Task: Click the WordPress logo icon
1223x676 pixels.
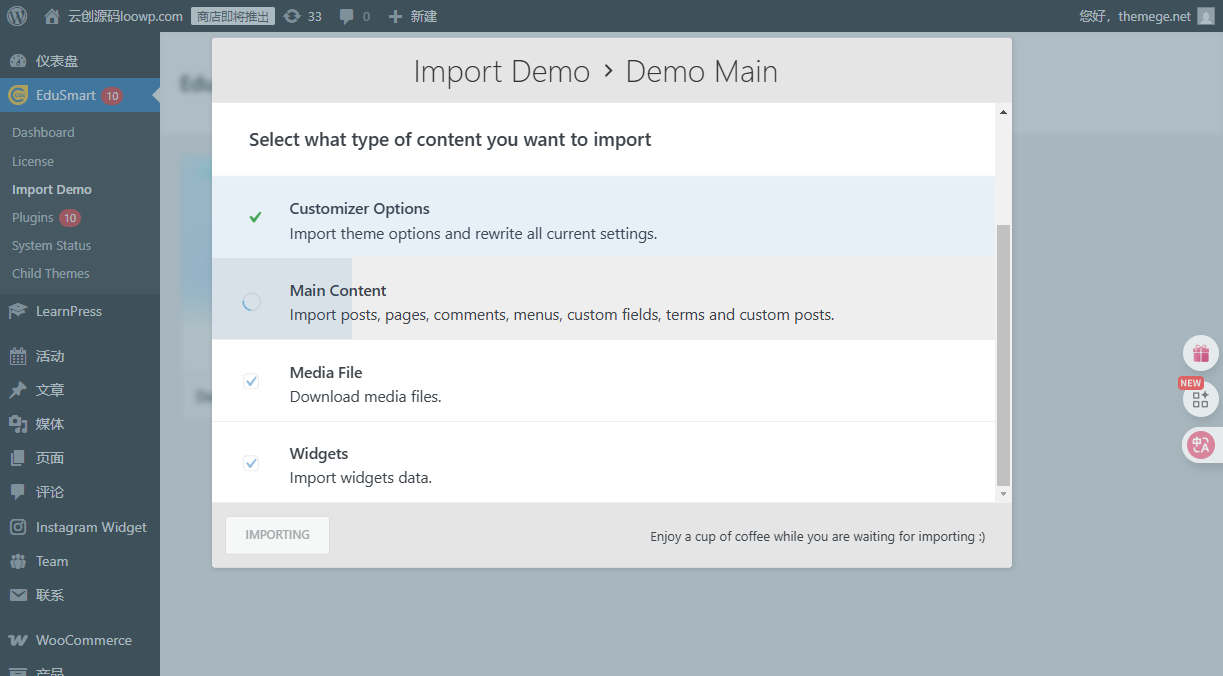Action: [17, 16]
